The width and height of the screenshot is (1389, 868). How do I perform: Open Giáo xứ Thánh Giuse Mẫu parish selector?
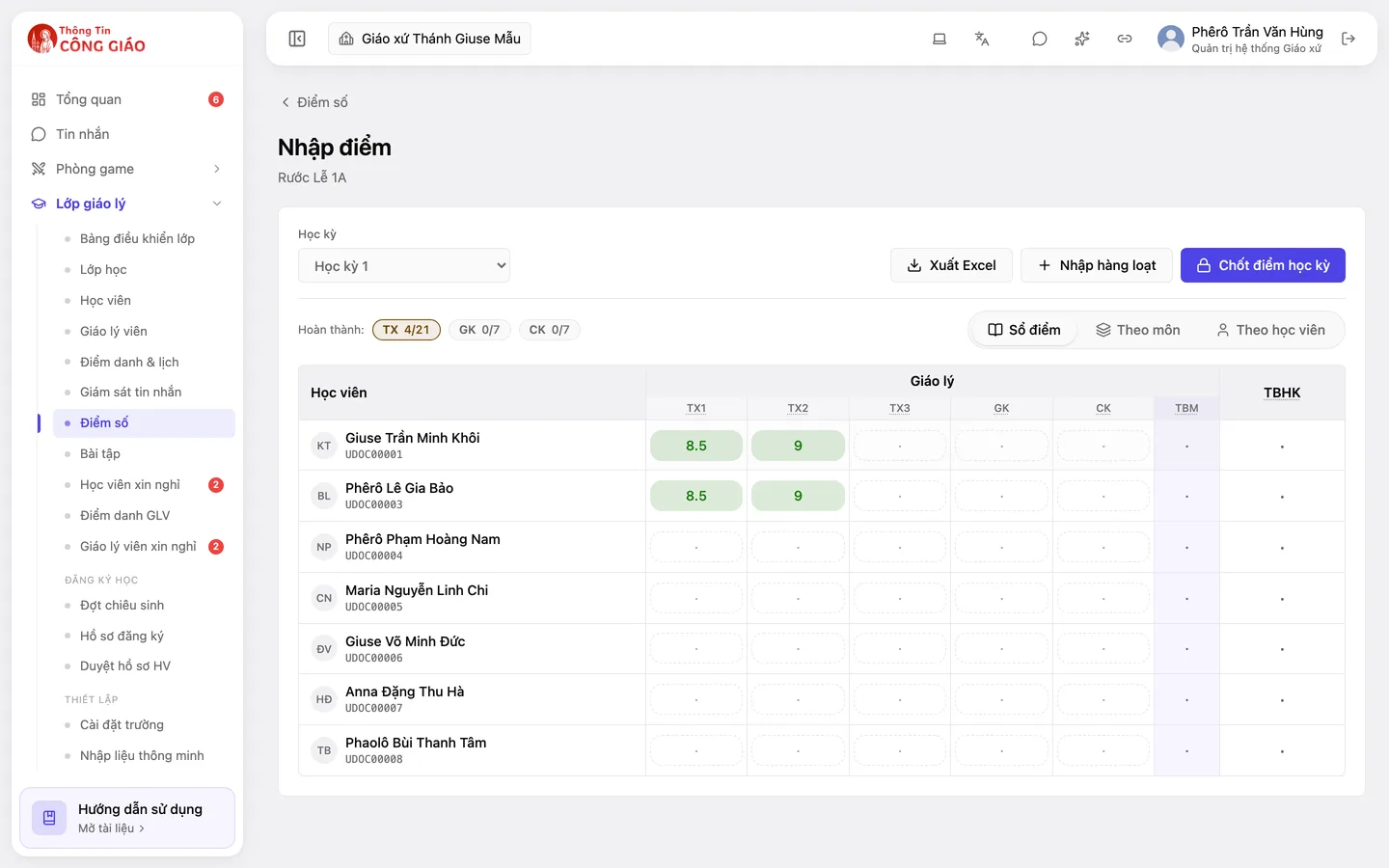click(x=430, y=39)
